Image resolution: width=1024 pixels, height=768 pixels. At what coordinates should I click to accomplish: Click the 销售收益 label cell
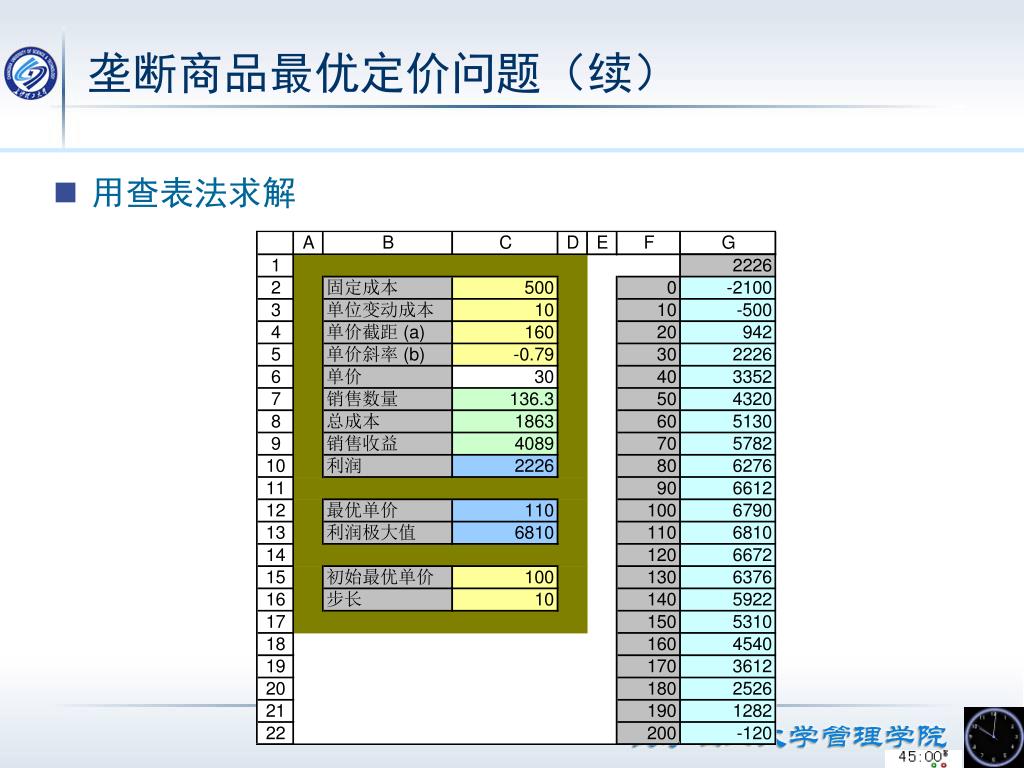[387, 443]
